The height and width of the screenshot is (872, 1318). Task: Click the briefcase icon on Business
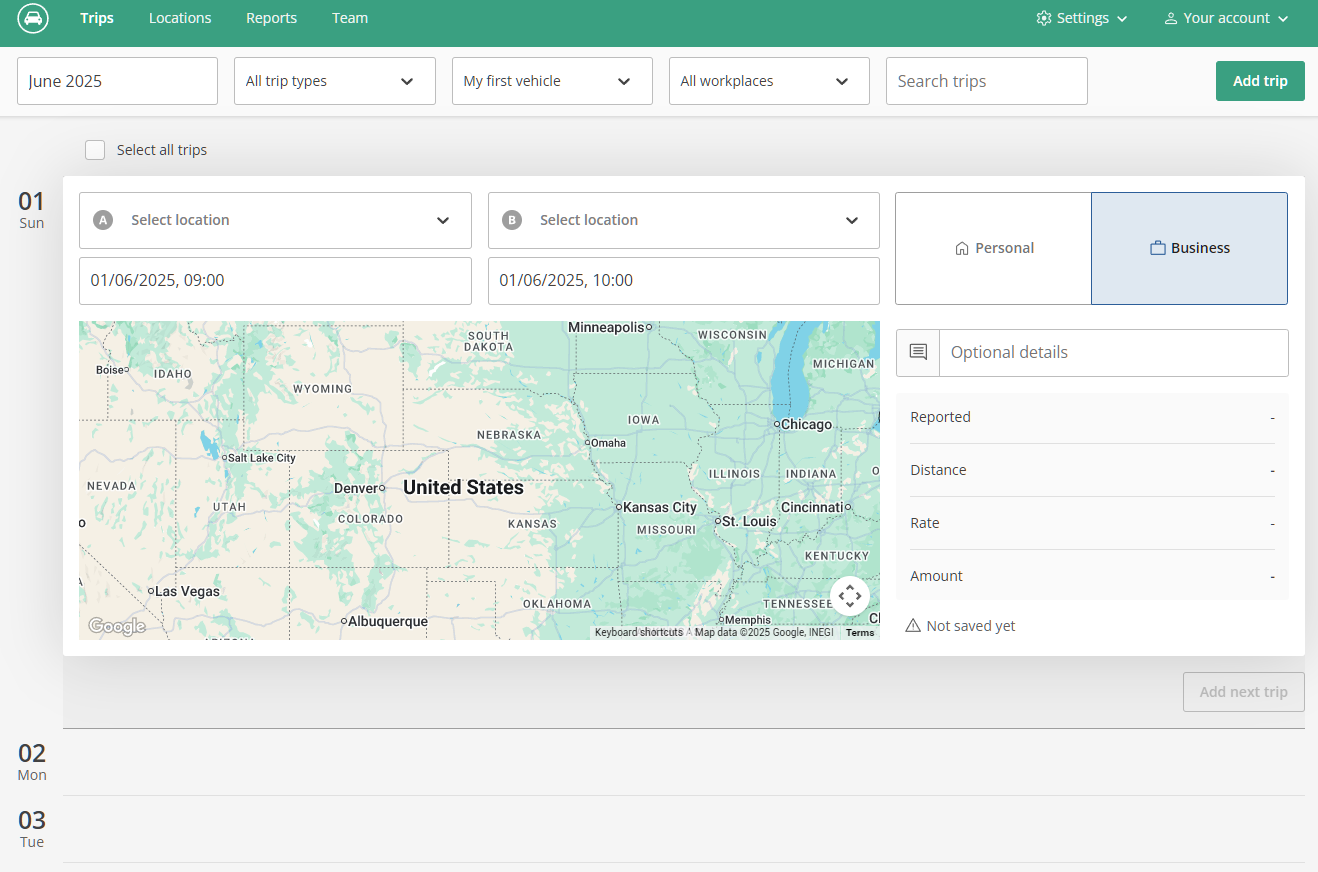pyautogui.click(x=1158, y=248)
